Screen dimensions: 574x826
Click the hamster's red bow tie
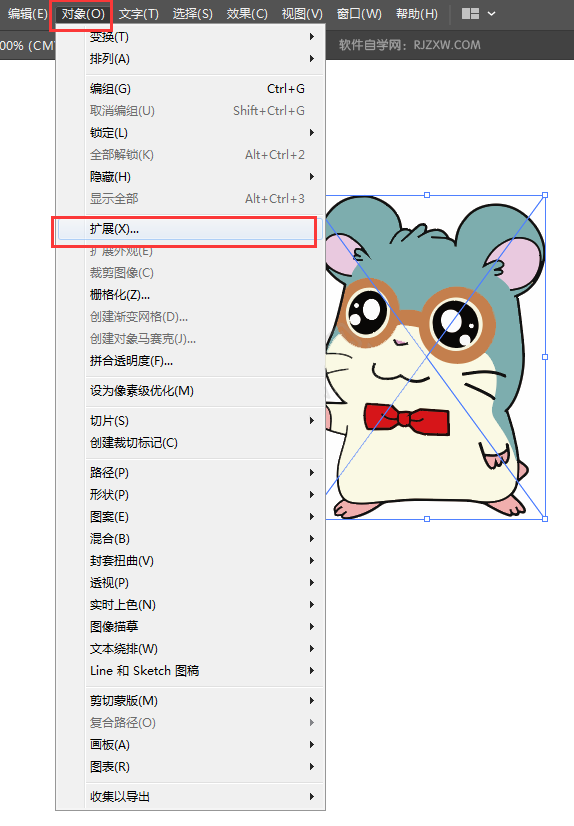tap(407, 419)
